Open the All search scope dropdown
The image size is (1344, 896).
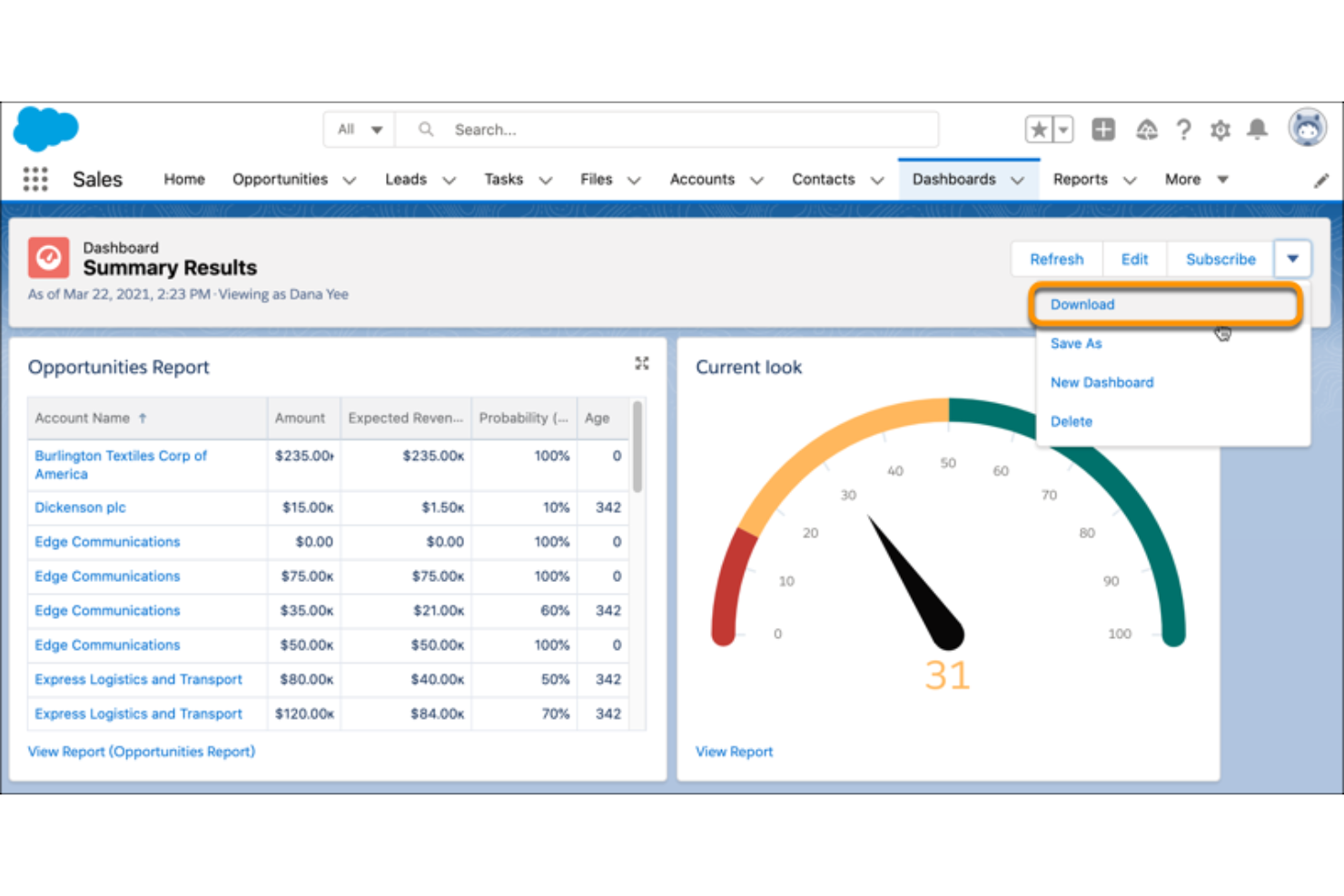point(360,130)
